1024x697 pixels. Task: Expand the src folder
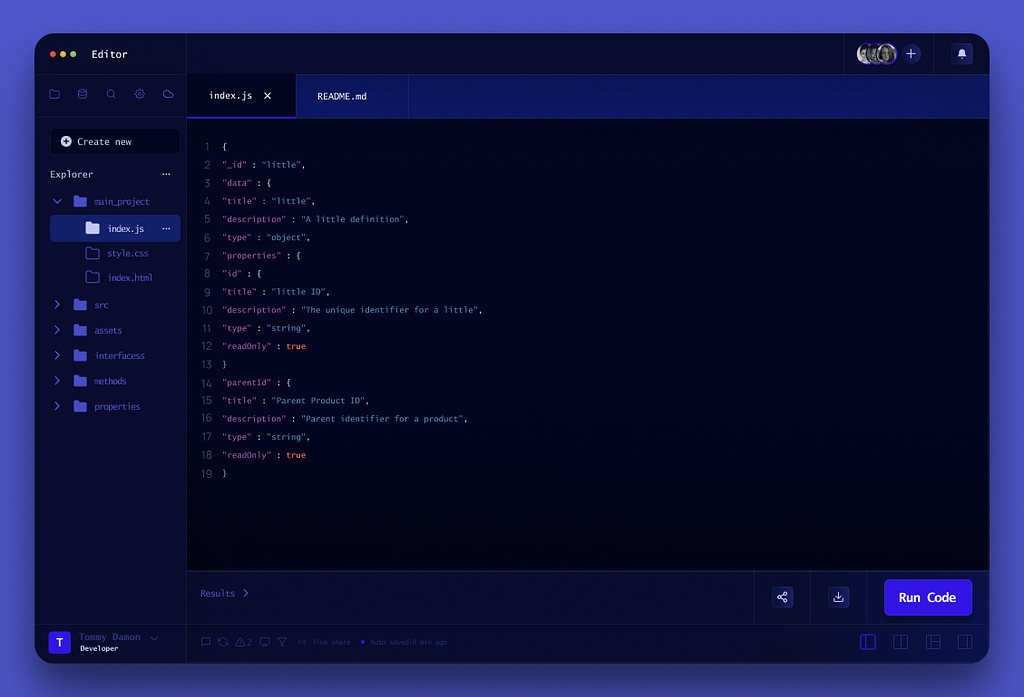pyautogui.click(x=59, y=304)
